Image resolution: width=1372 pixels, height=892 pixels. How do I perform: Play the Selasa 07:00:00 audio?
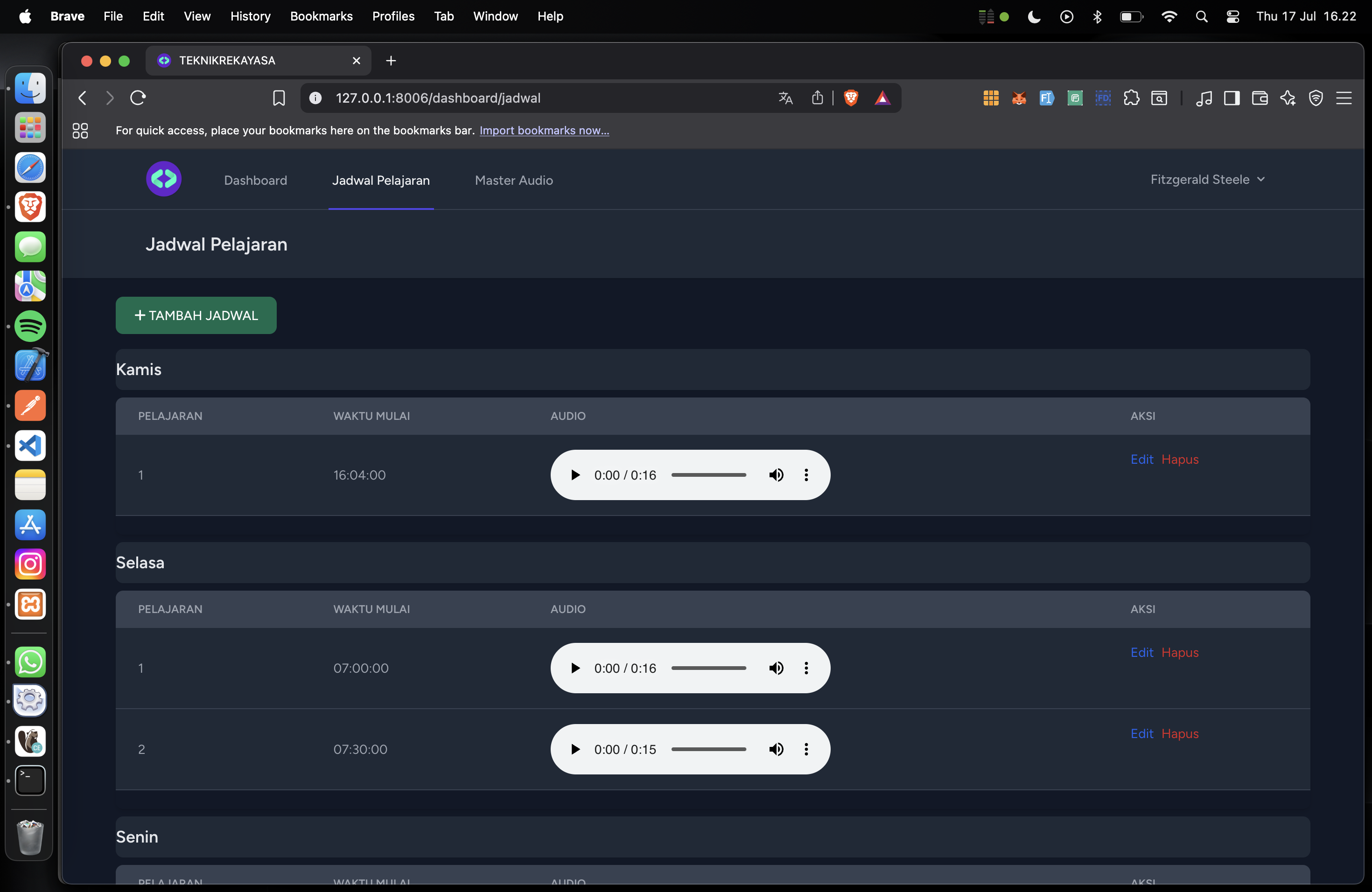575,668
